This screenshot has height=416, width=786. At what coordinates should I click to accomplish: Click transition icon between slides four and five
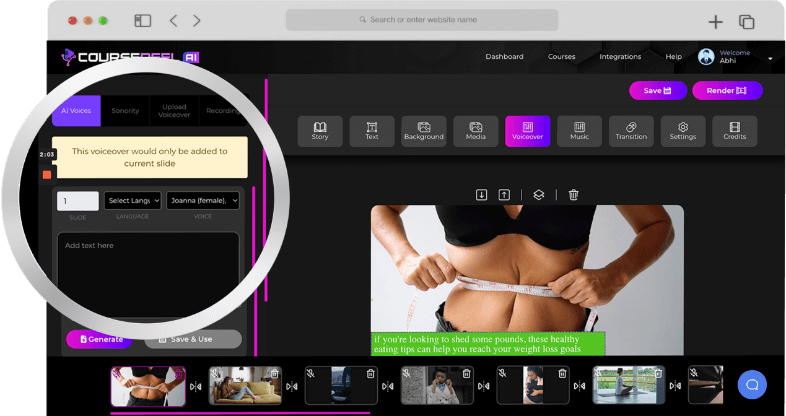[x=483, y=386]
